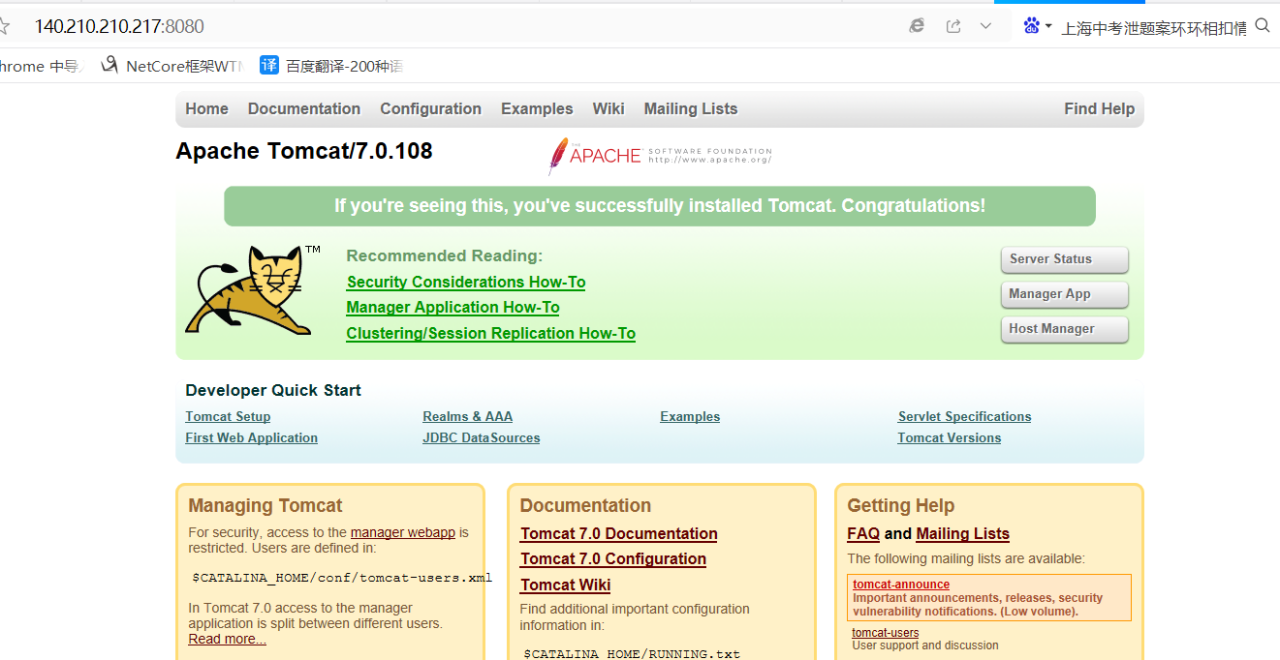1280x660 pixels.
Task: Click the address bar URL 140.210.210.217:8080
Action: coord(119,26)
